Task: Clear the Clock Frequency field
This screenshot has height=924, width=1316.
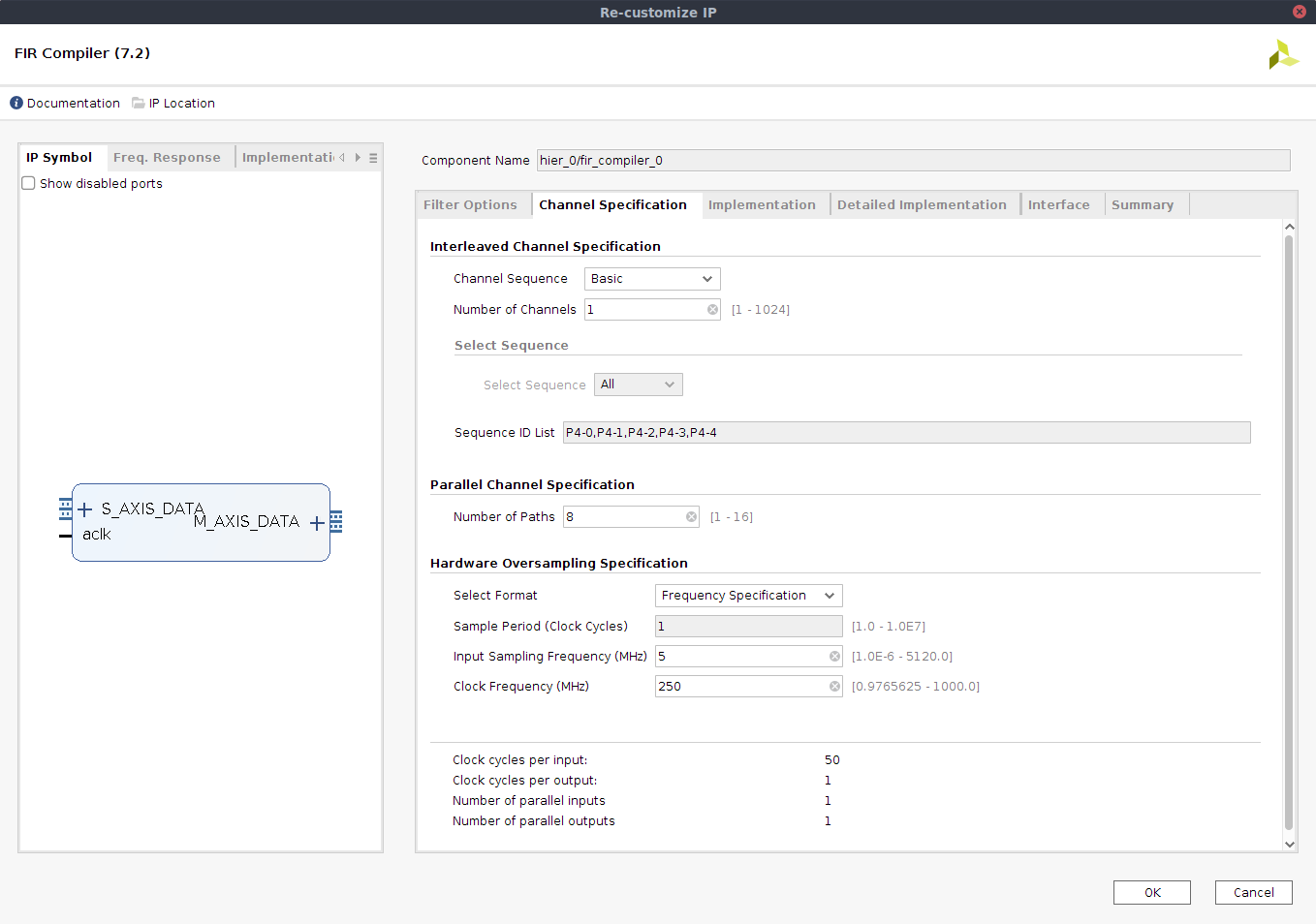Action: click(x=835, y=687)
